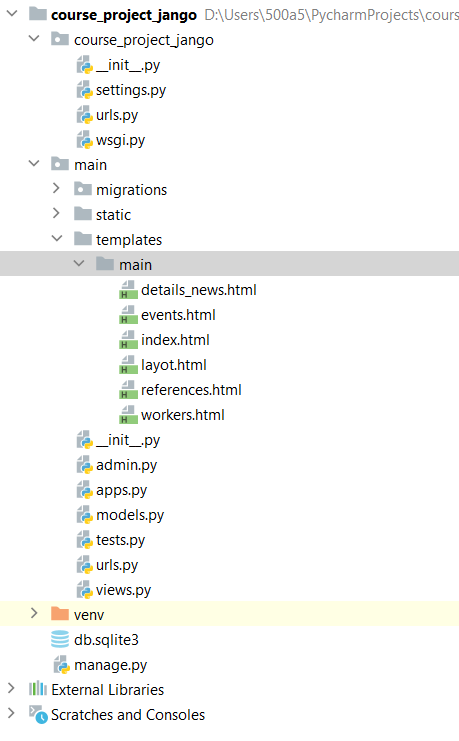The image size is (459, 741).
Task: Click the HTML file icon of references.html
Action: tap(128, 390)
